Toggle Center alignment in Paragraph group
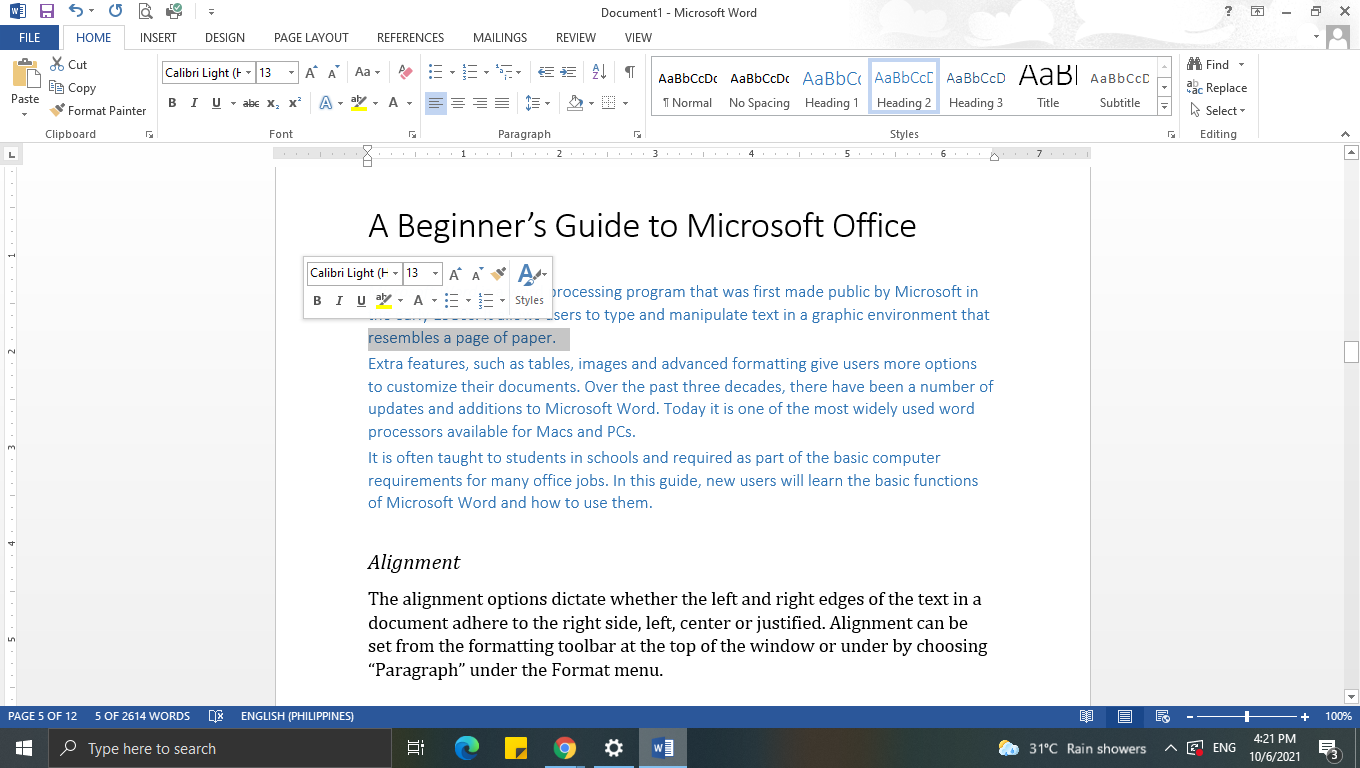 [458, 103]
